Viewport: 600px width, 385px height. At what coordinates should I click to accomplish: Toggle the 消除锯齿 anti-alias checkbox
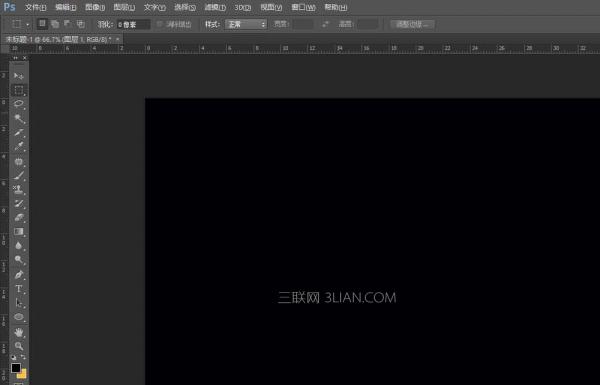tap(160, 24)
